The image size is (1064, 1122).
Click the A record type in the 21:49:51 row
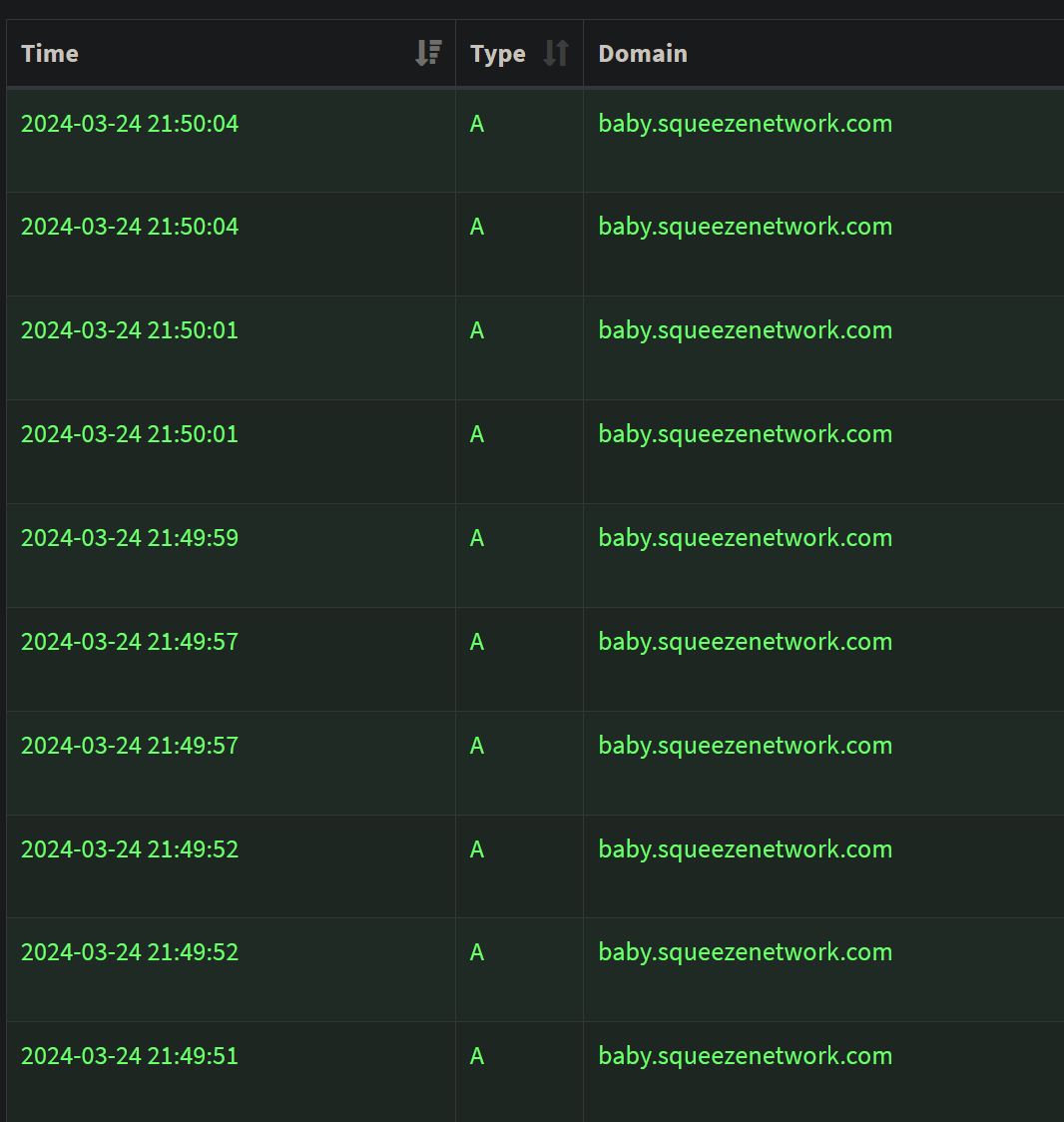click(x=477, y=1056)
